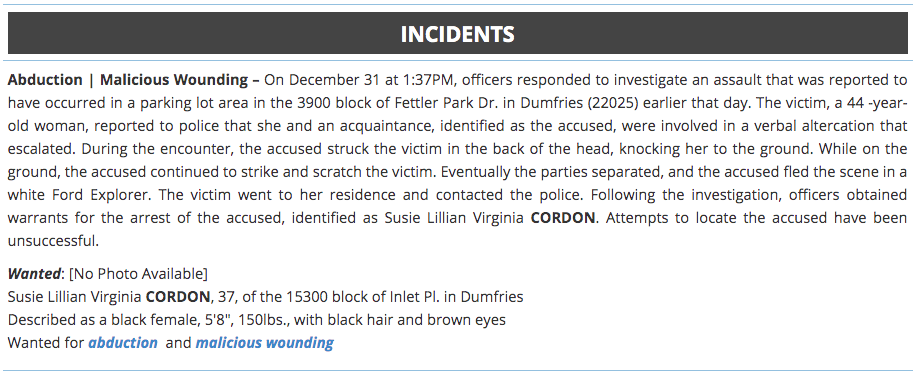Click bold CORDON in the incident paragraph
The image size is (918, 371).
pos(563,218)
